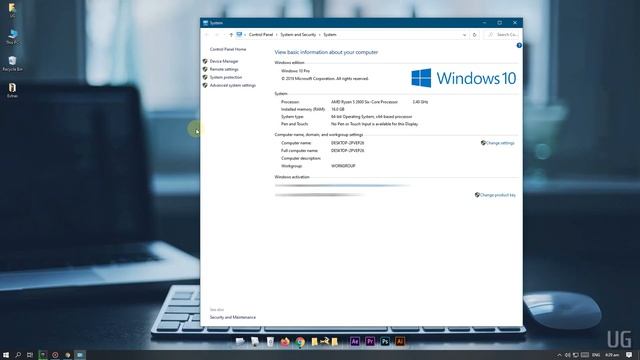Switch to System window taskbar button
640x360 pixels.
coord(80,355)
